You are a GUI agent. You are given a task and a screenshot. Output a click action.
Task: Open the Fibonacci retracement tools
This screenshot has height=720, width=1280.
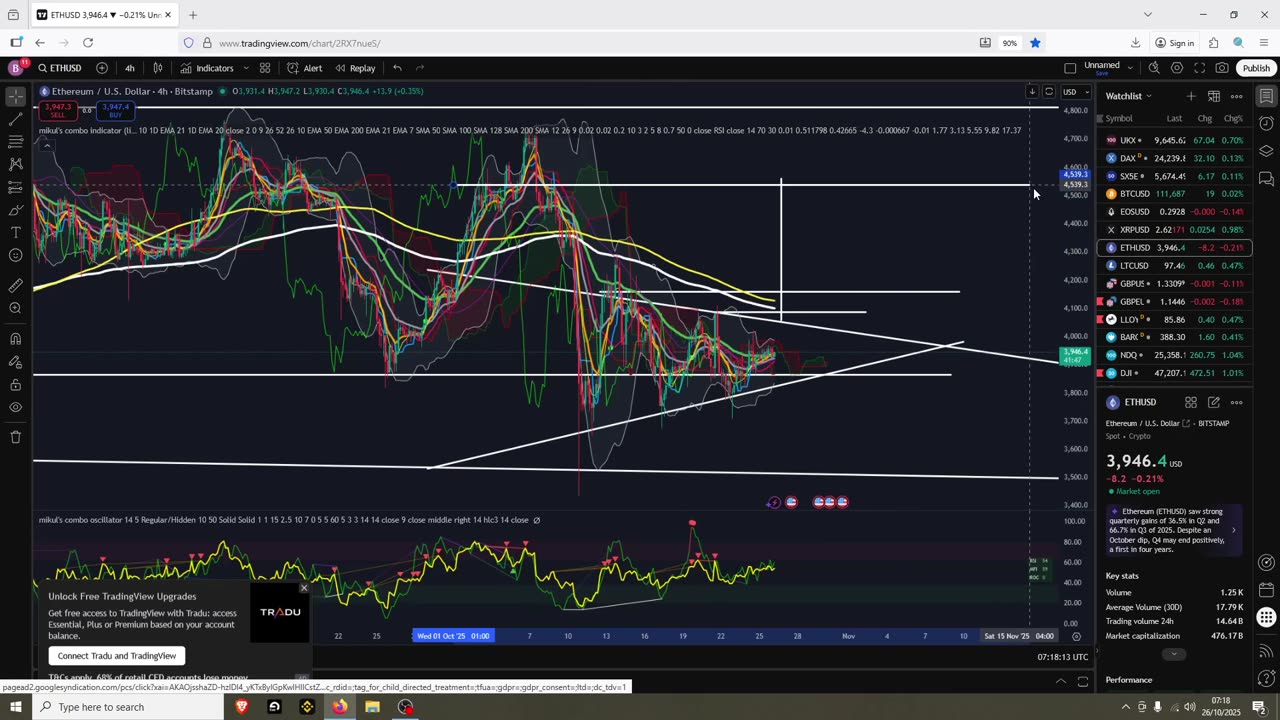point(15,142)
